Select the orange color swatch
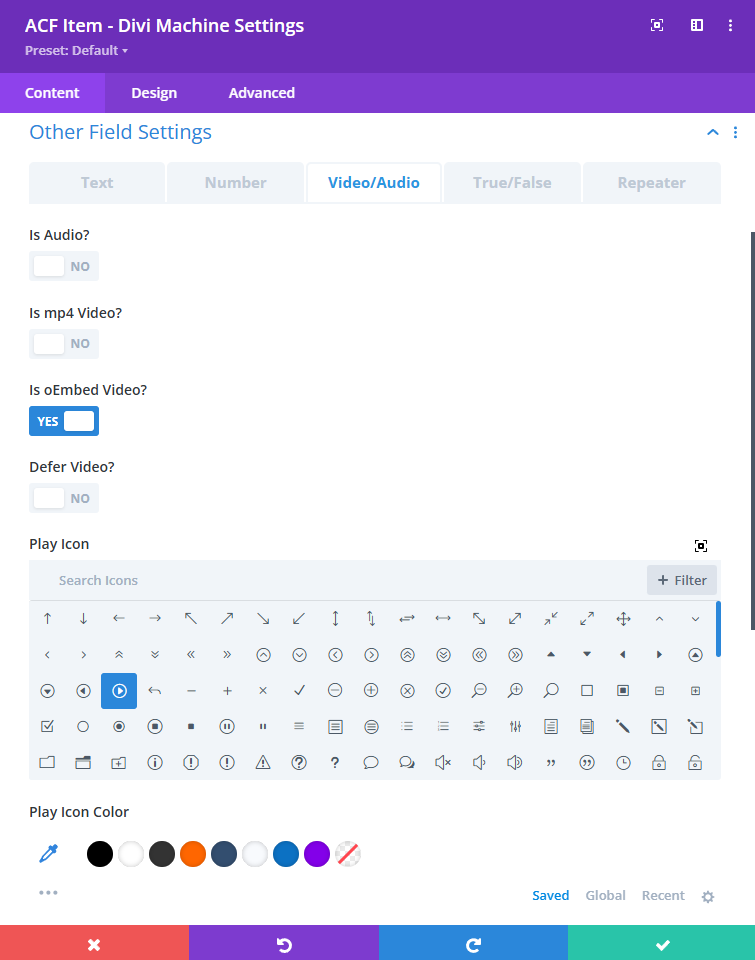The width and height of the screenshot is (755, 960). point(193,854)
